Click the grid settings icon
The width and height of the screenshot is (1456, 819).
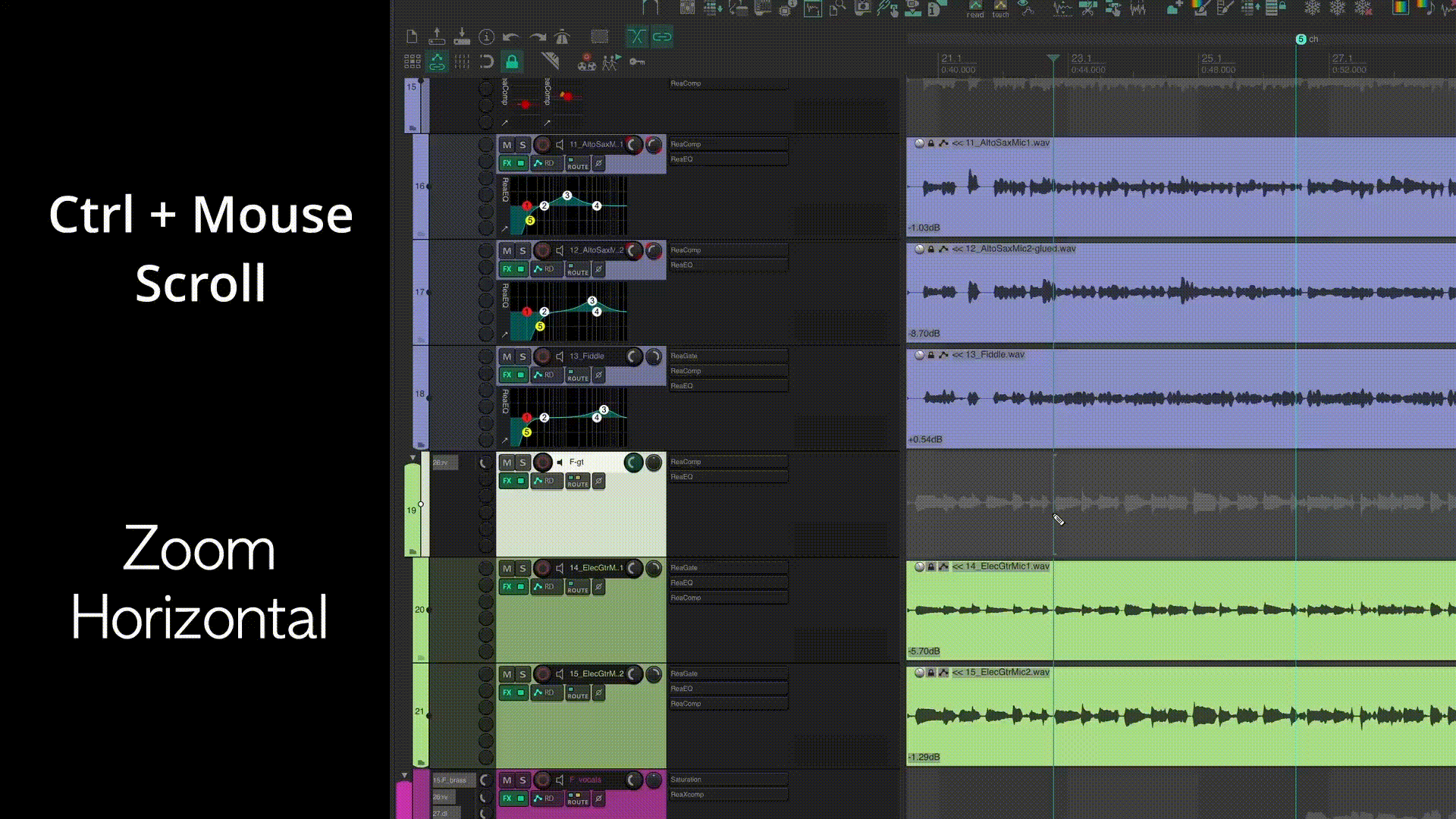[412, 61]
